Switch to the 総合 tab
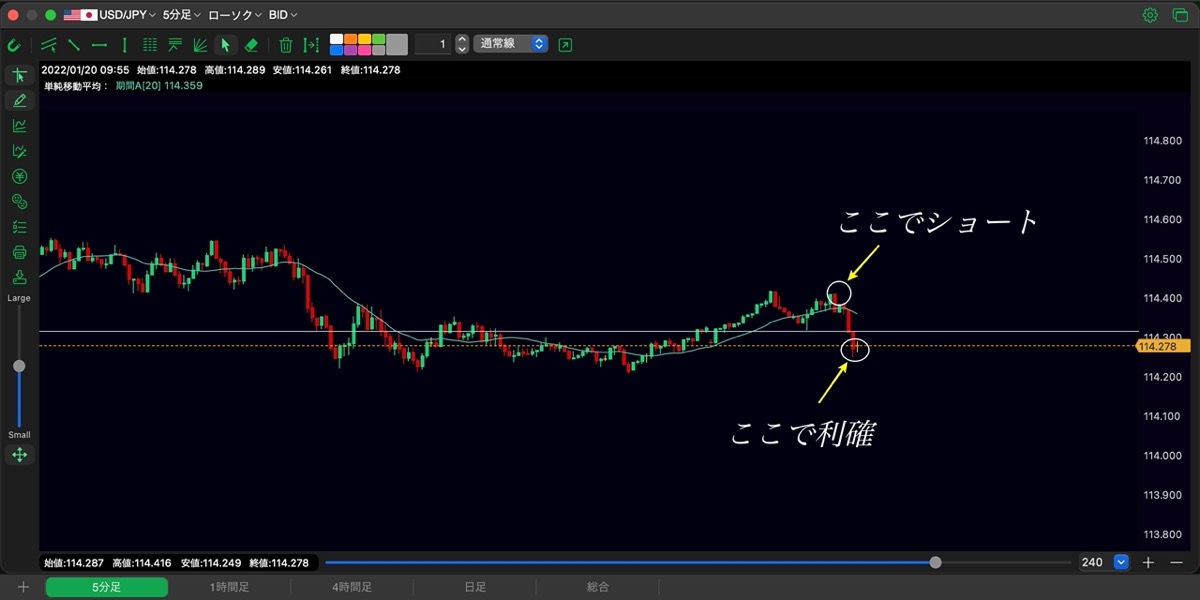Image resolution: width=1200 pixels, height=600 pixels. [x=598, y=588]
